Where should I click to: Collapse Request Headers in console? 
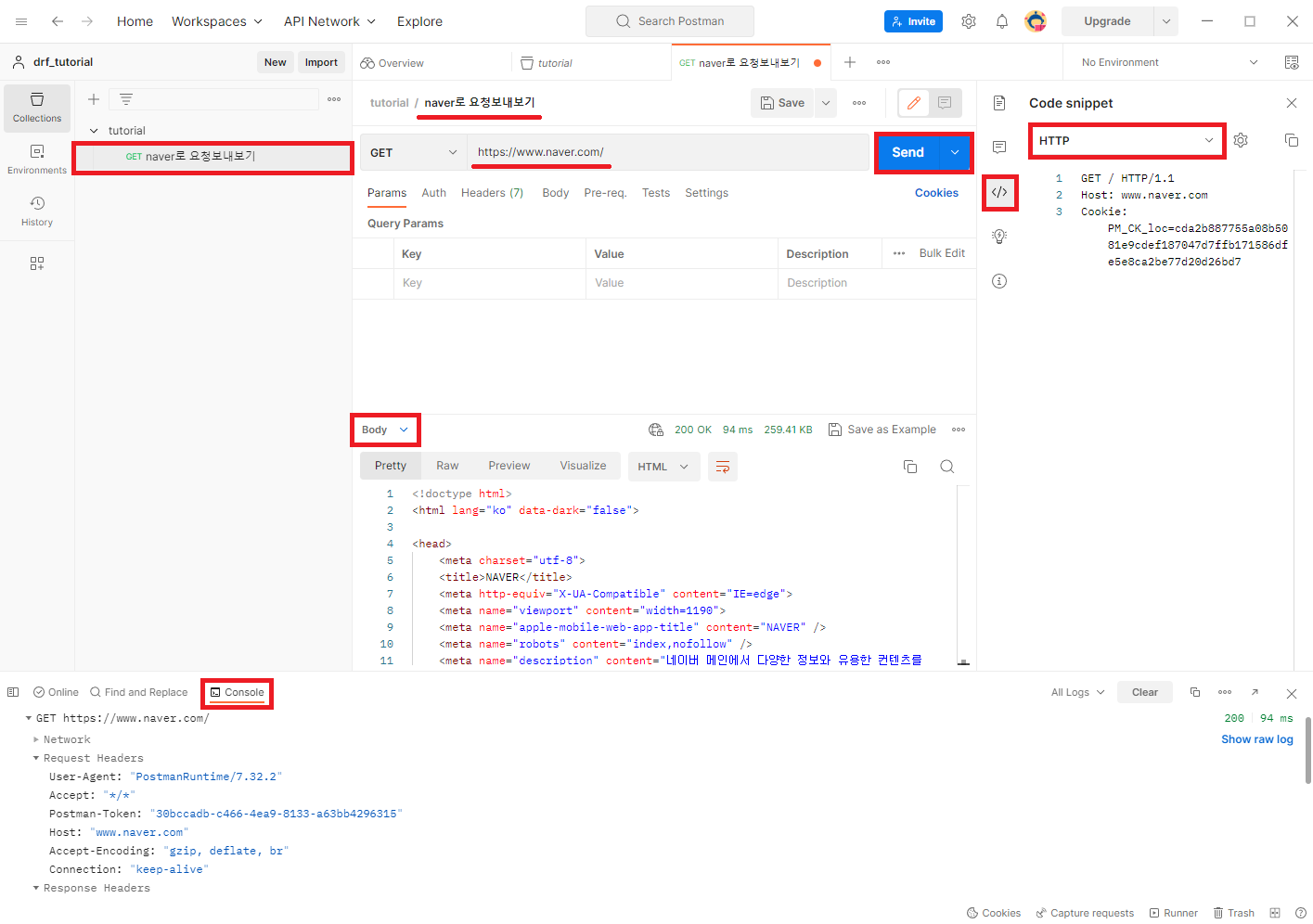click(x=36, y=758)
